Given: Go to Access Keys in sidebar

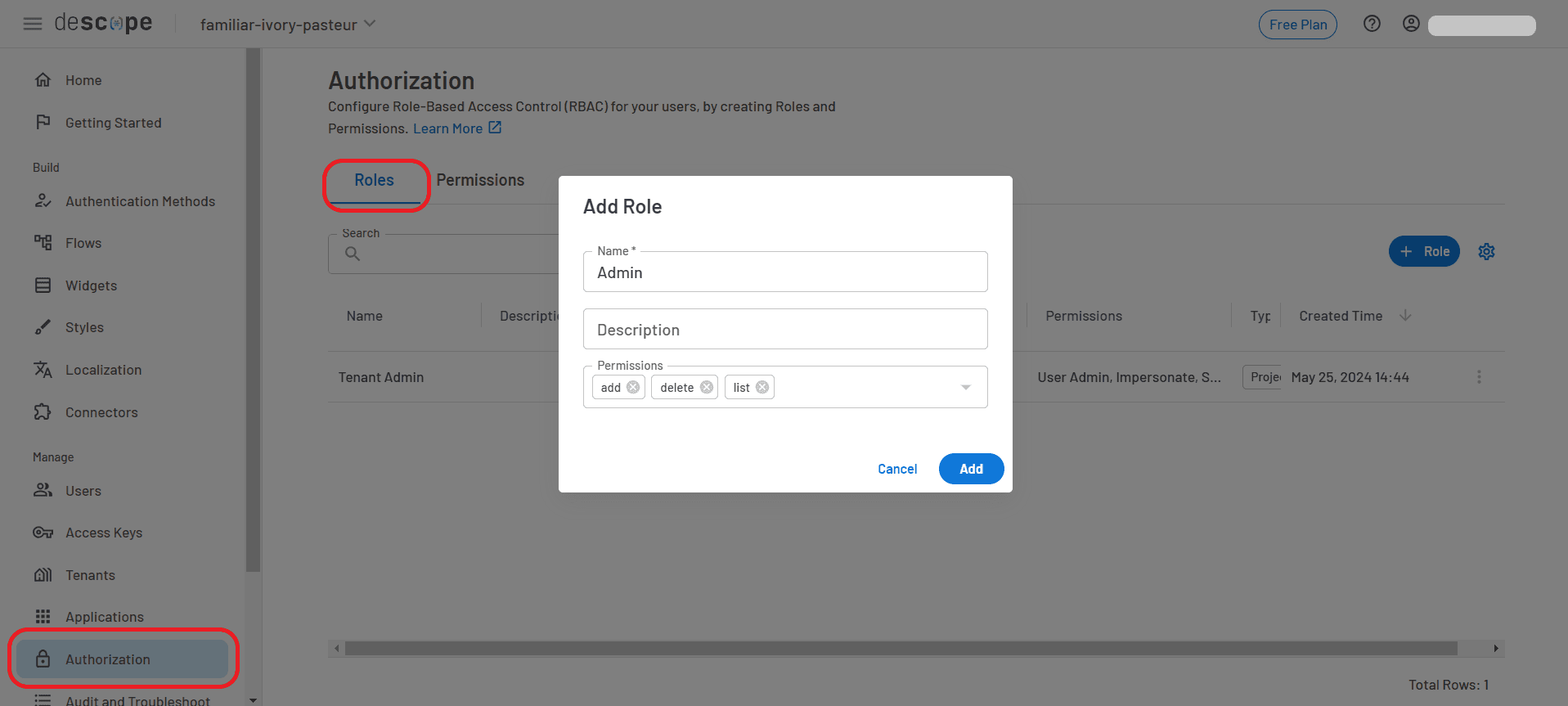Looking at the screenshot, I should pyautogui.click(x=104, y=533).
